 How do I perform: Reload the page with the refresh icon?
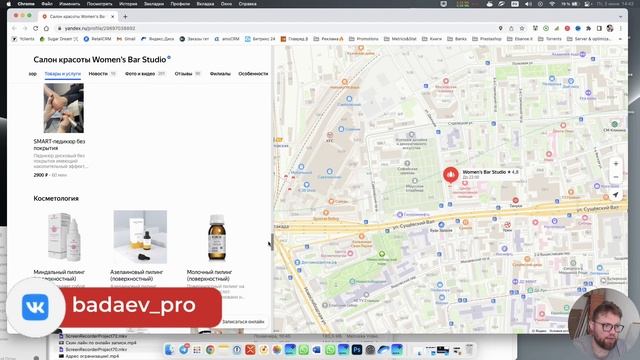(36, 28)
